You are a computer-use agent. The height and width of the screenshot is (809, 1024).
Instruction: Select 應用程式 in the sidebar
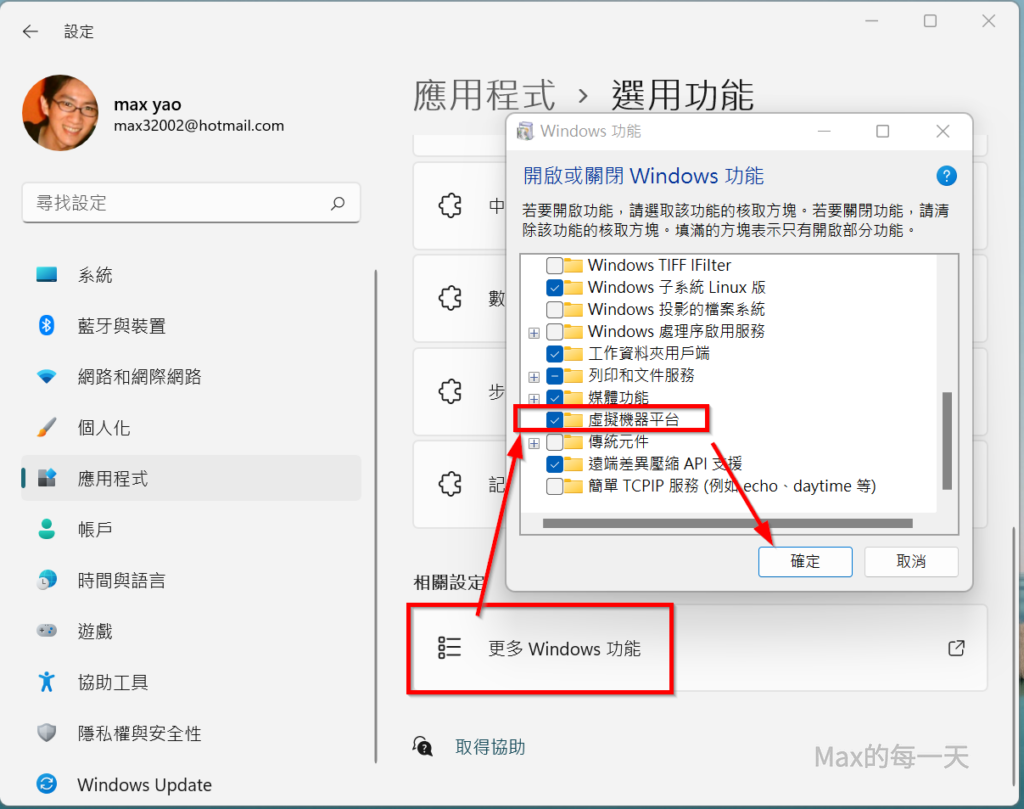191,478
